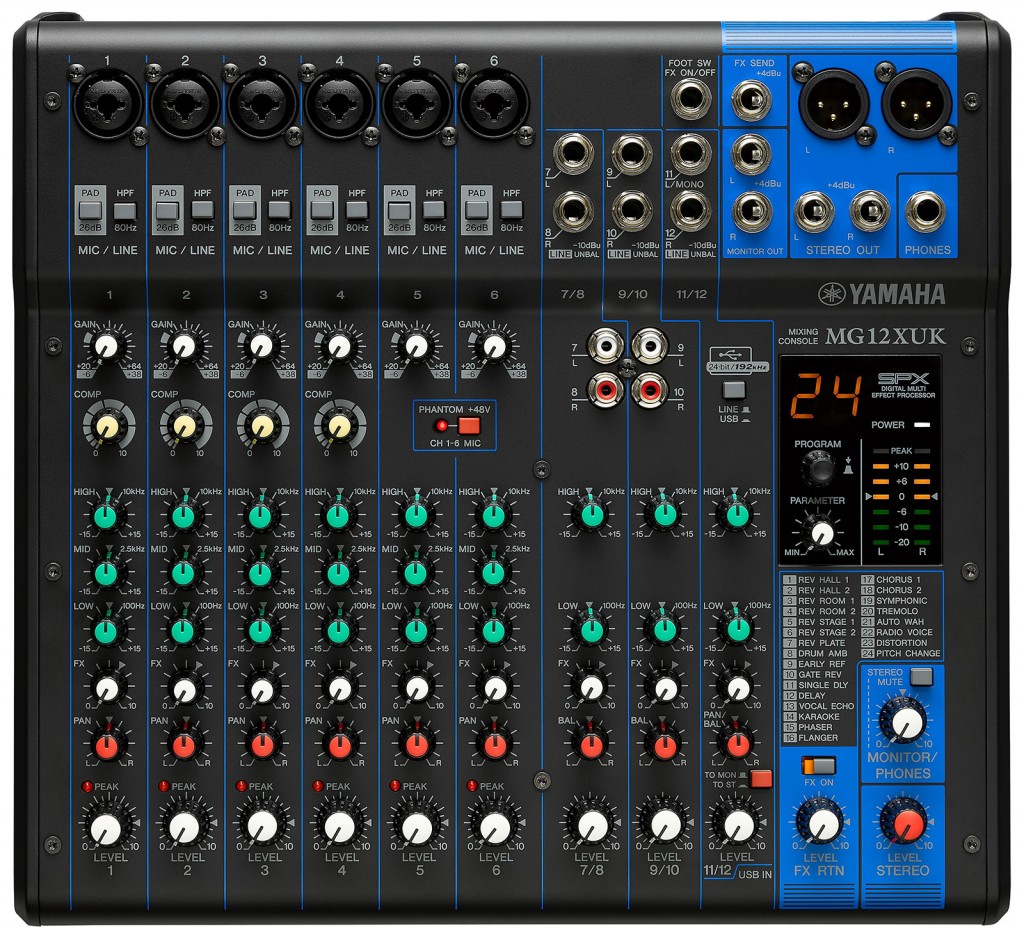Toggle the TO MON / TO ST red switch
The width and height of the screenshot is (1024, 938).
point(761,779)
